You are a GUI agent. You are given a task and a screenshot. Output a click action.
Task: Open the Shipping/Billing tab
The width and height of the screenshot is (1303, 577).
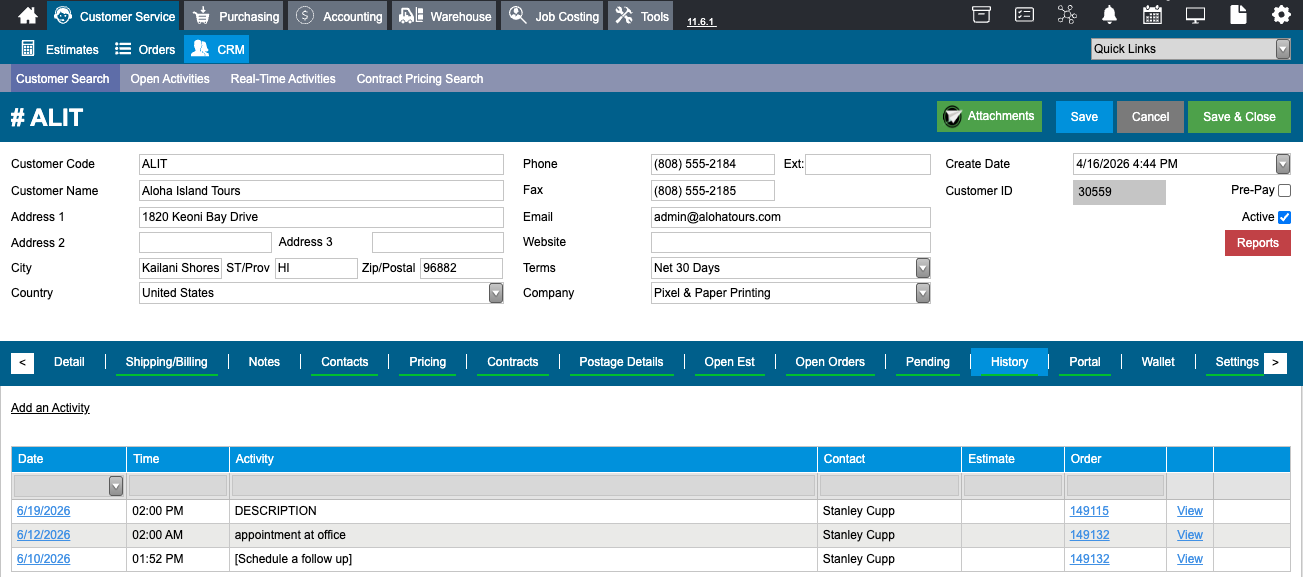(167, 362)
